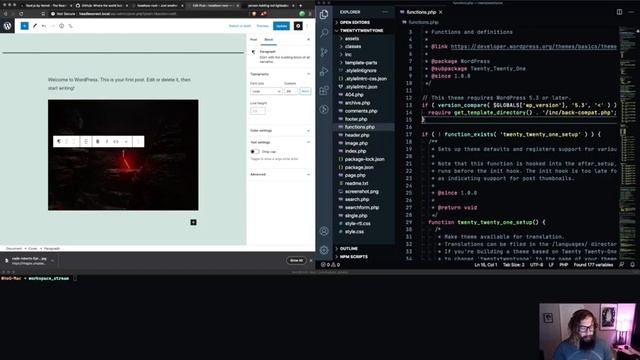Select the functions.php editor tab
Image resolution: width=640 pixels, height=360 pixels.
pos(420,12)
